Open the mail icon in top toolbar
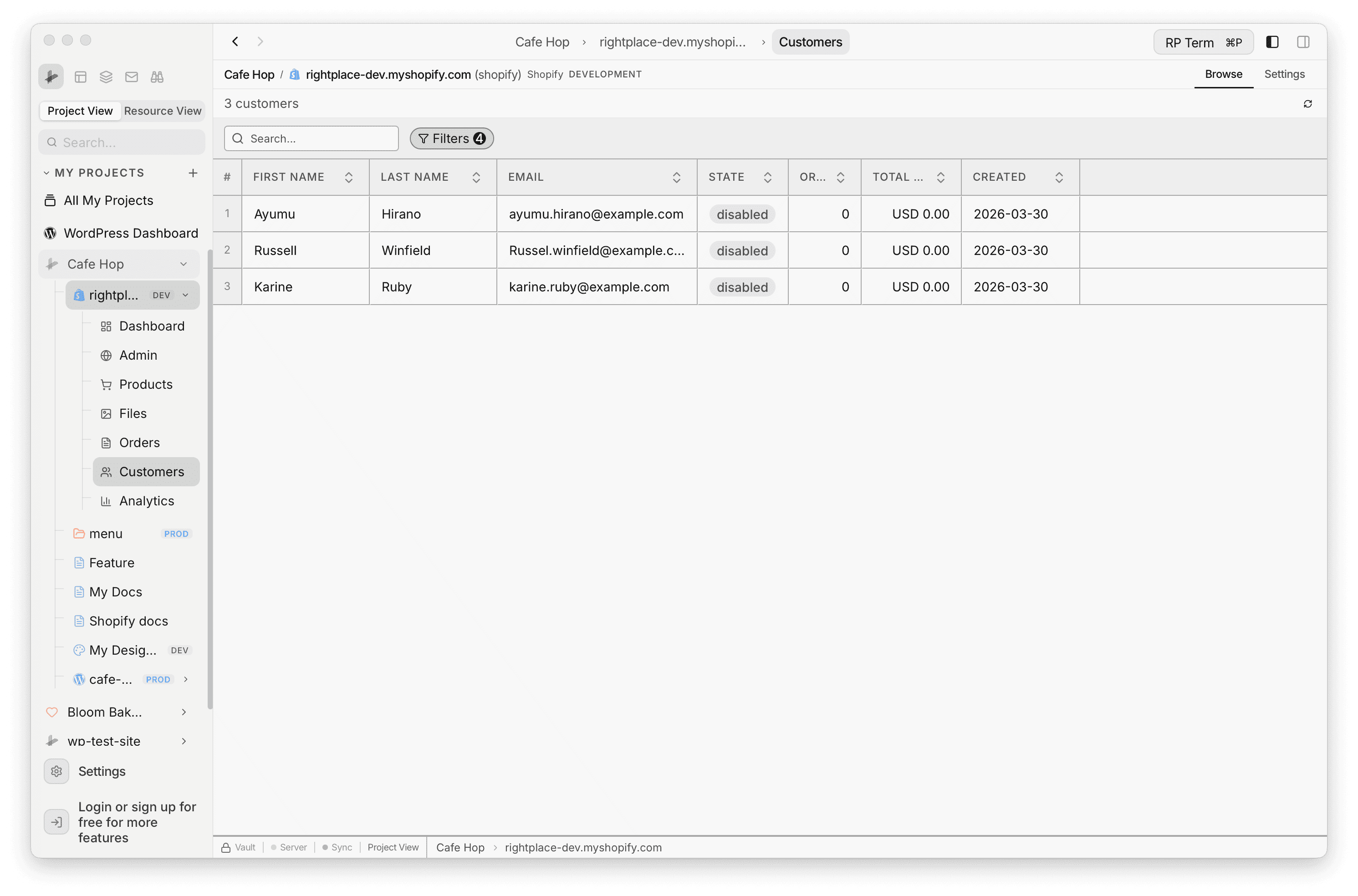The width and height of the screenshot is (1358, 896). pyautogui.click(x=132, y=76)
